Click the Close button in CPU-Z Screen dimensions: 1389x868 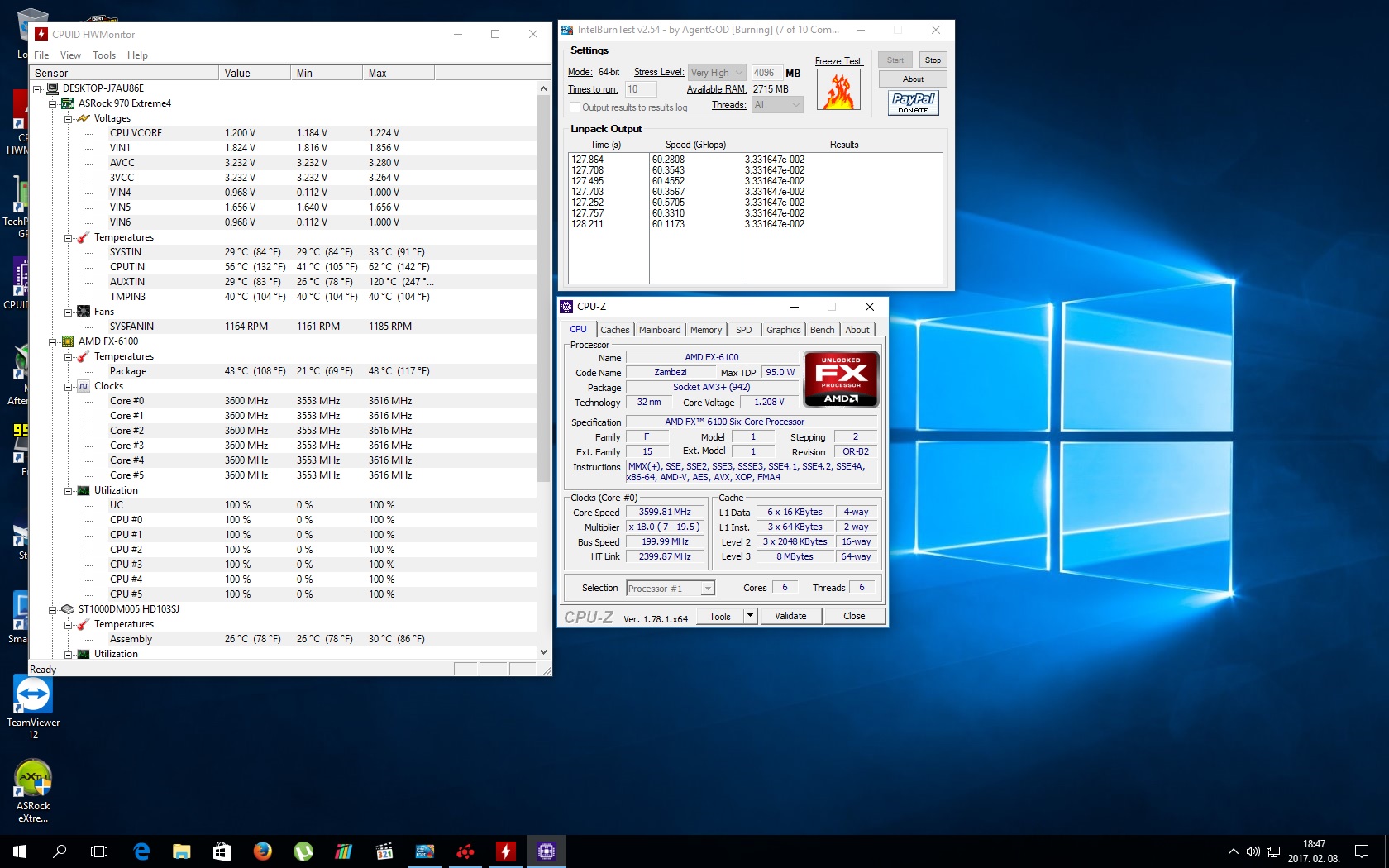854,616
